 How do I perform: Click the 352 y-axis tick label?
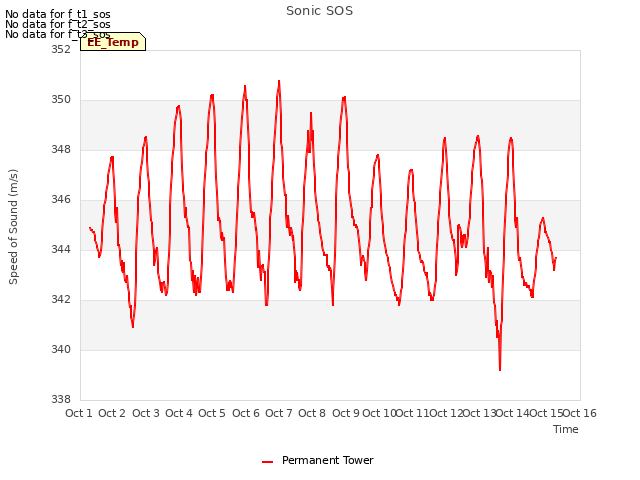pyautogui.click(x=61, y=49)
